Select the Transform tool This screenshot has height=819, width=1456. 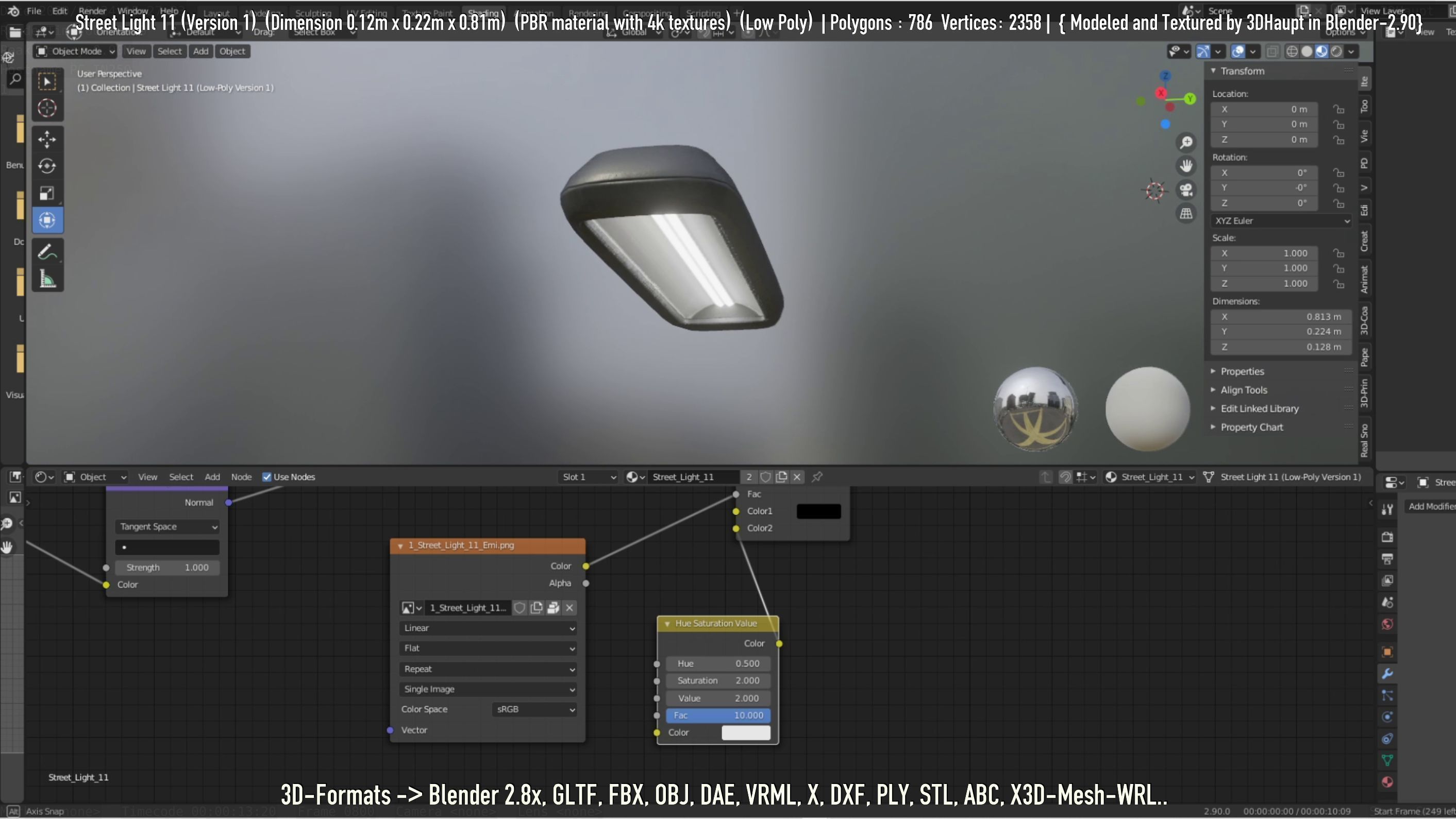coord(47,220)
